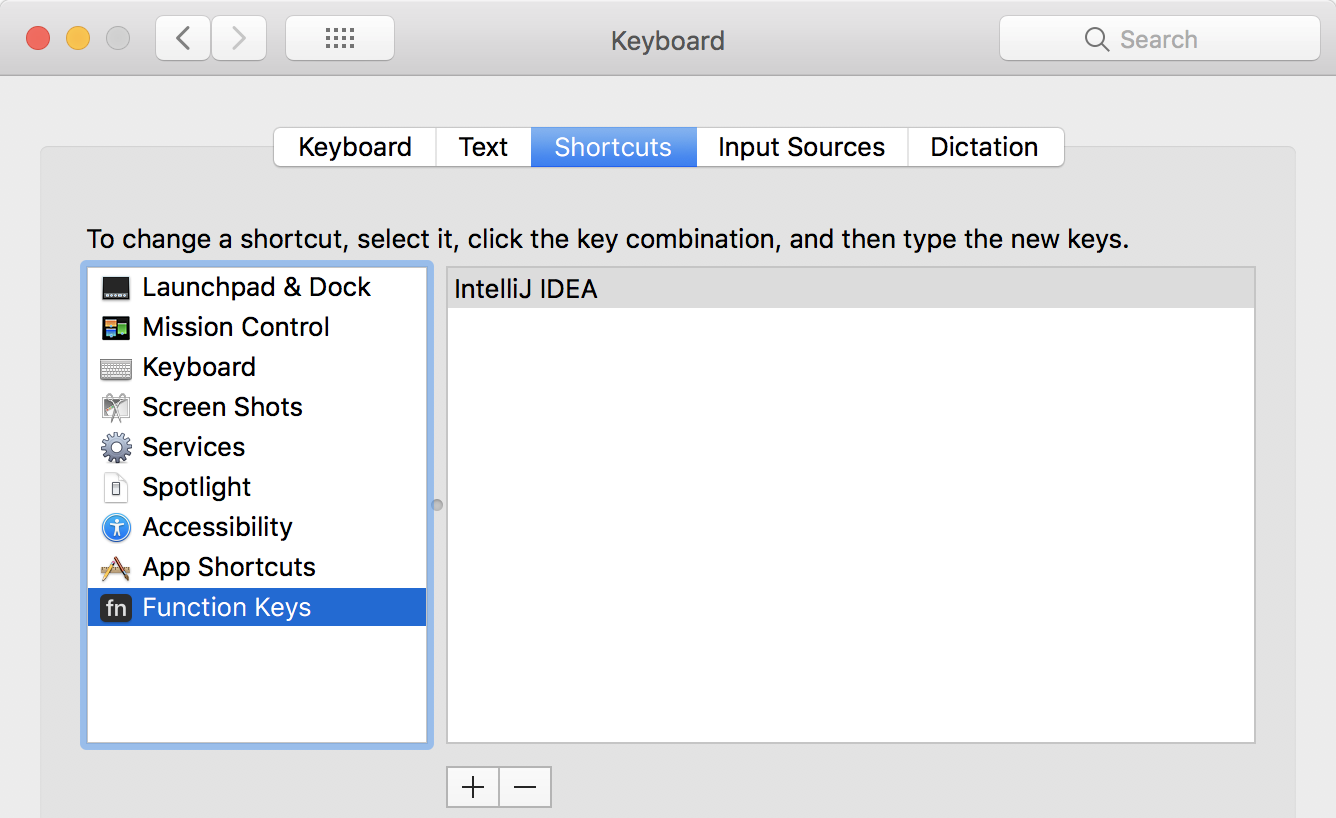
Task: Add an app with the plus button
Action: coord(473,787)
